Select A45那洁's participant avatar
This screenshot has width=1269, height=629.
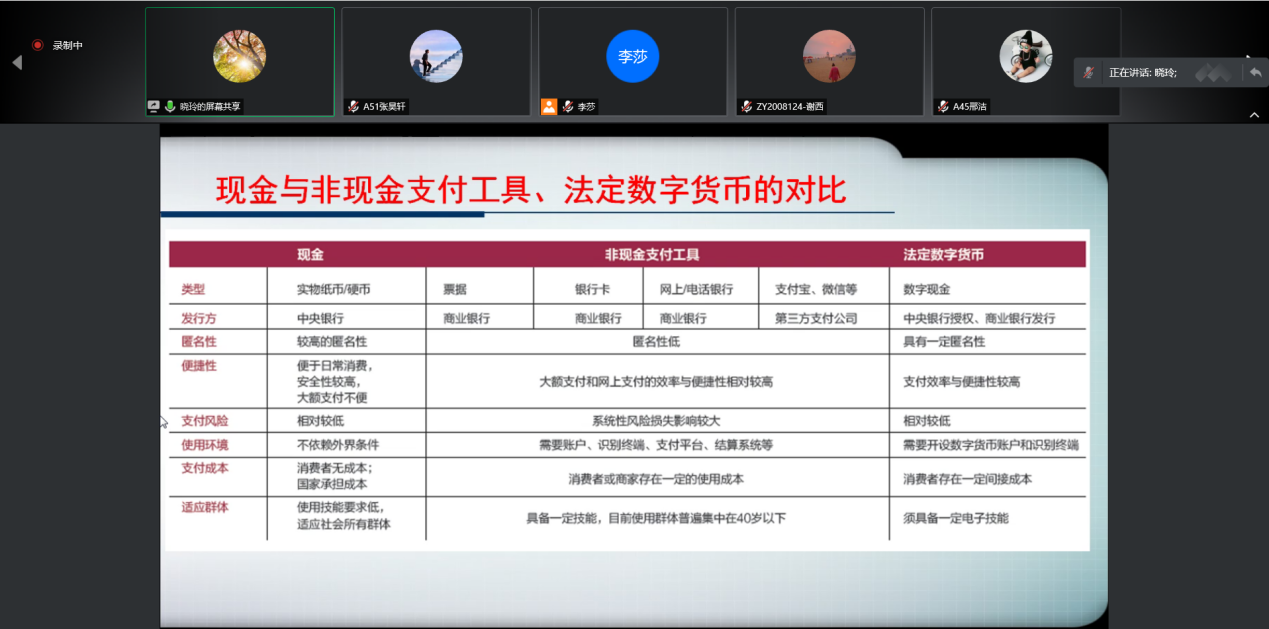click(1025, 56)
